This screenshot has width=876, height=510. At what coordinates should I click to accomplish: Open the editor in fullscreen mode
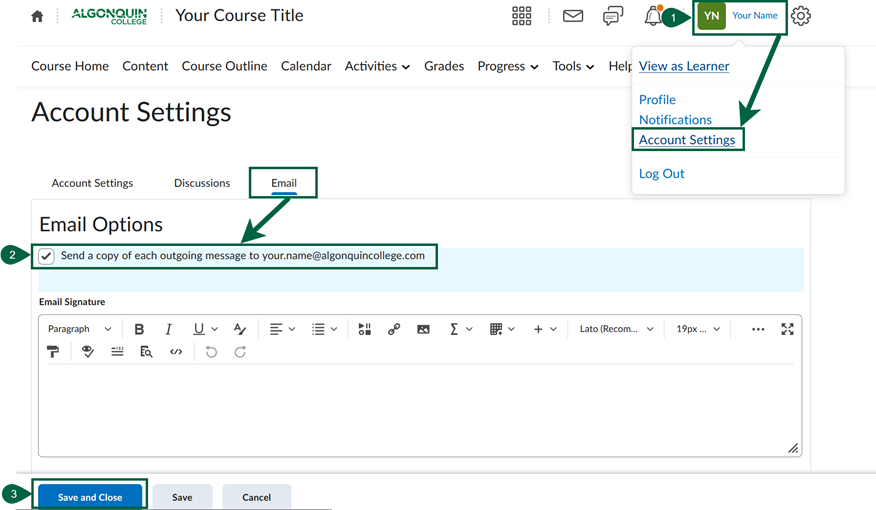[787, 329]
